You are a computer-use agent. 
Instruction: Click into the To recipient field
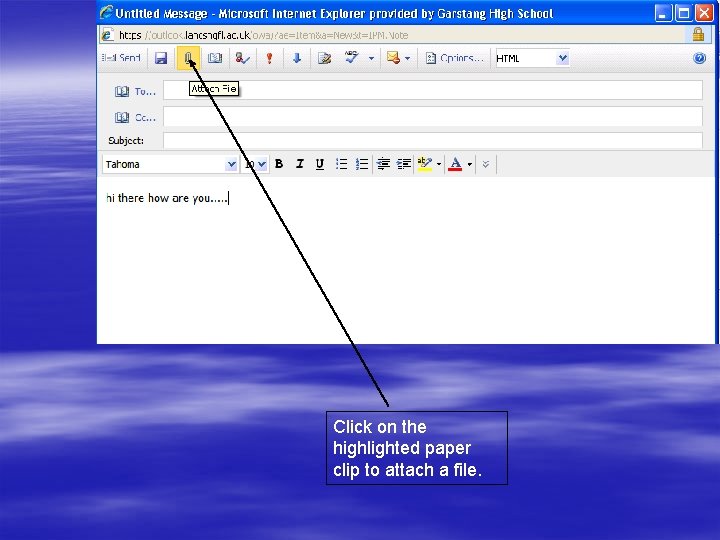433,90
